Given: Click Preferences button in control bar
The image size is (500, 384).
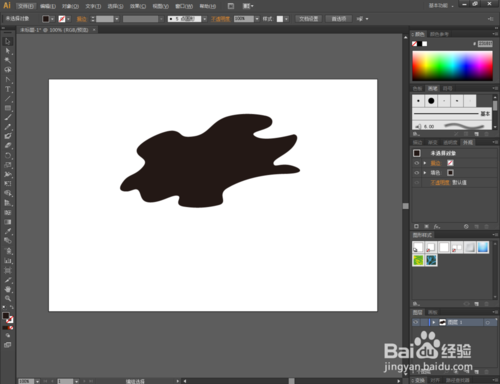Looking at the screenshot, I should [338, 19].
